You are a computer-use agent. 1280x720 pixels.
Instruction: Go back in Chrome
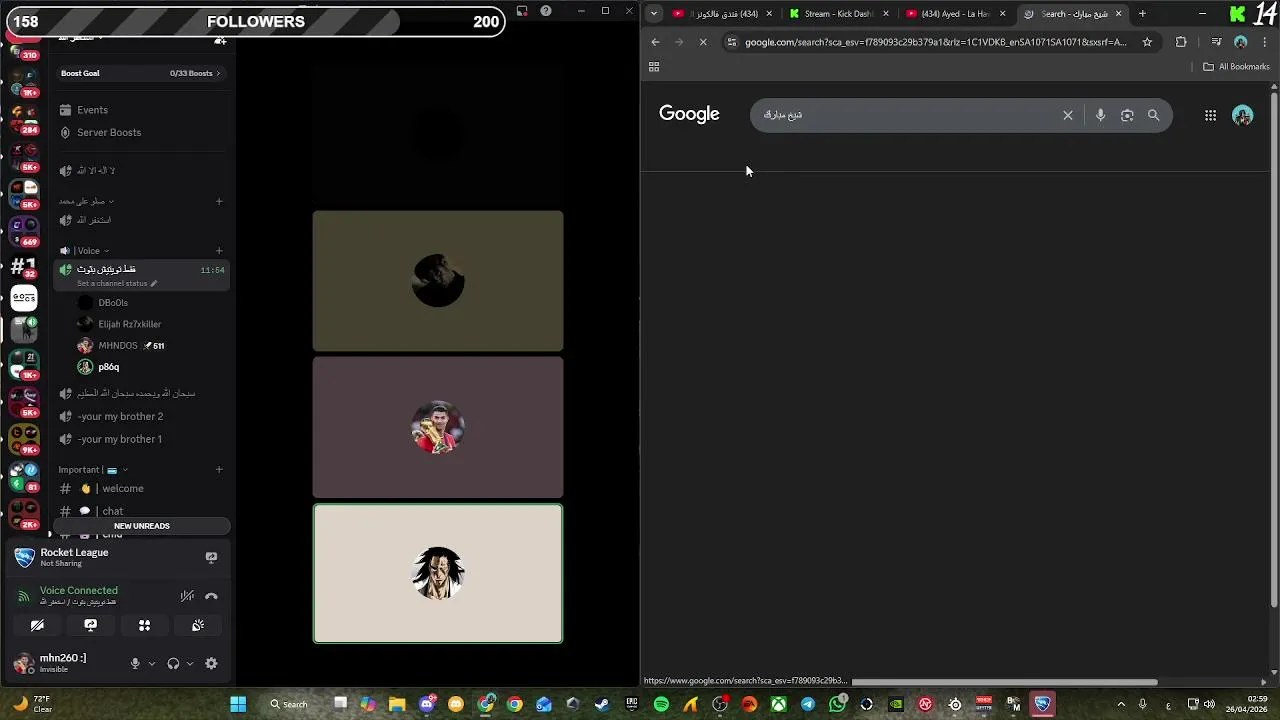coord(655,42)
